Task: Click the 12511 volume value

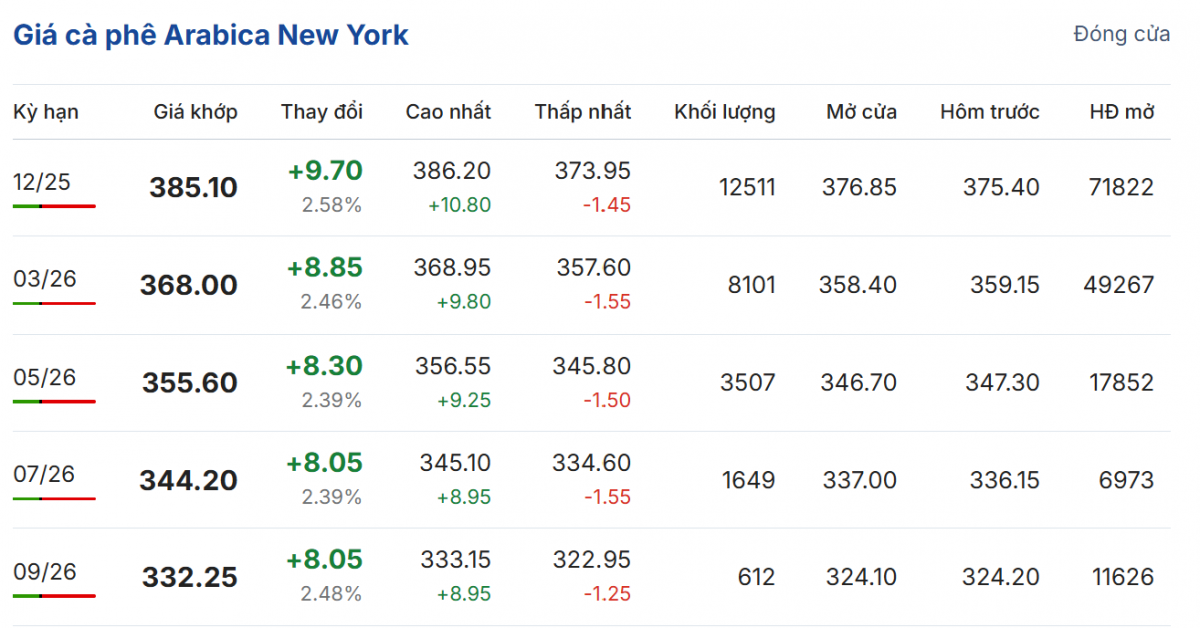Action: click(x=747, y=187)
